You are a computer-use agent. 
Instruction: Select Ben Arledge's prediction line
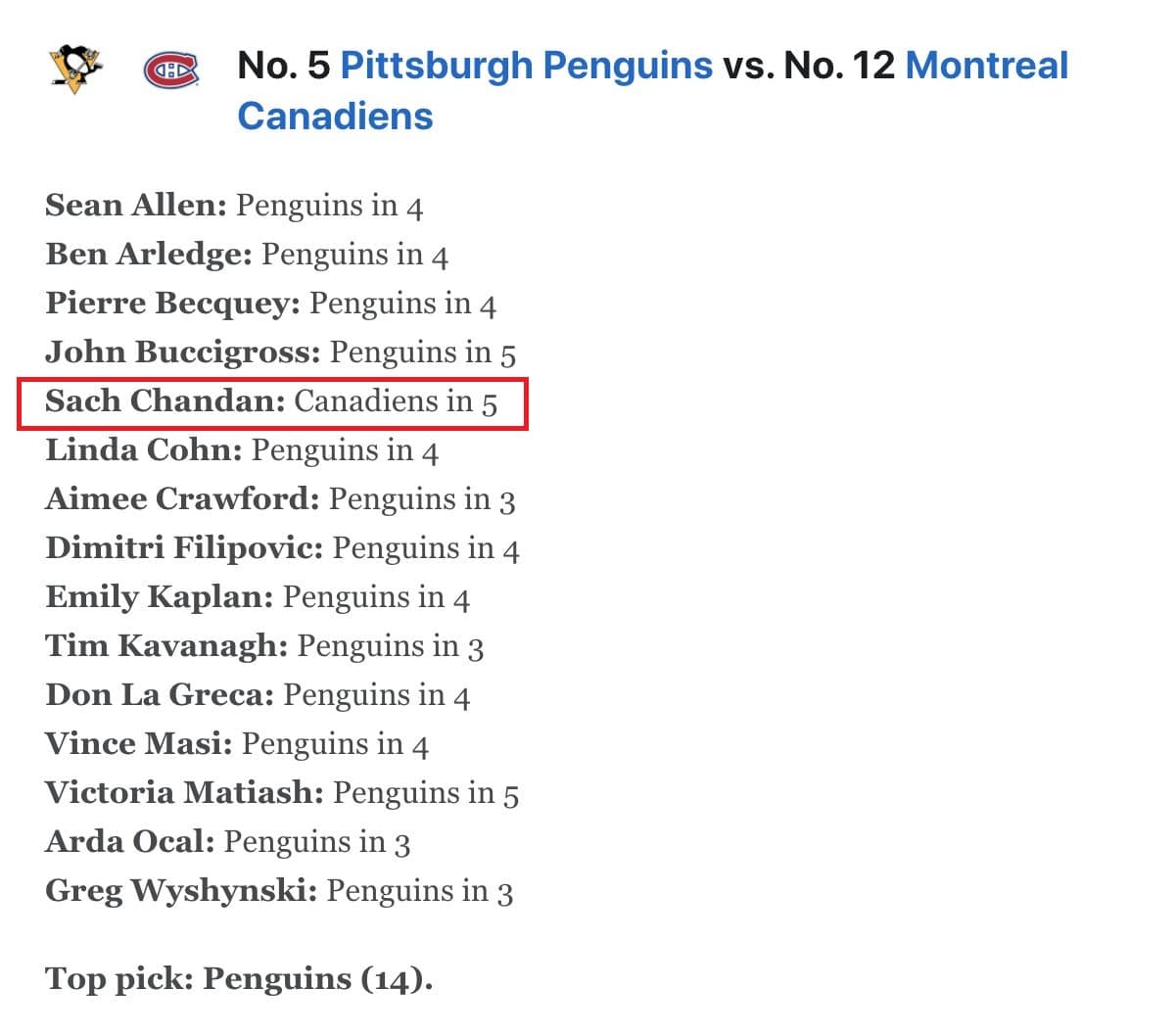(x=247, y=256)
